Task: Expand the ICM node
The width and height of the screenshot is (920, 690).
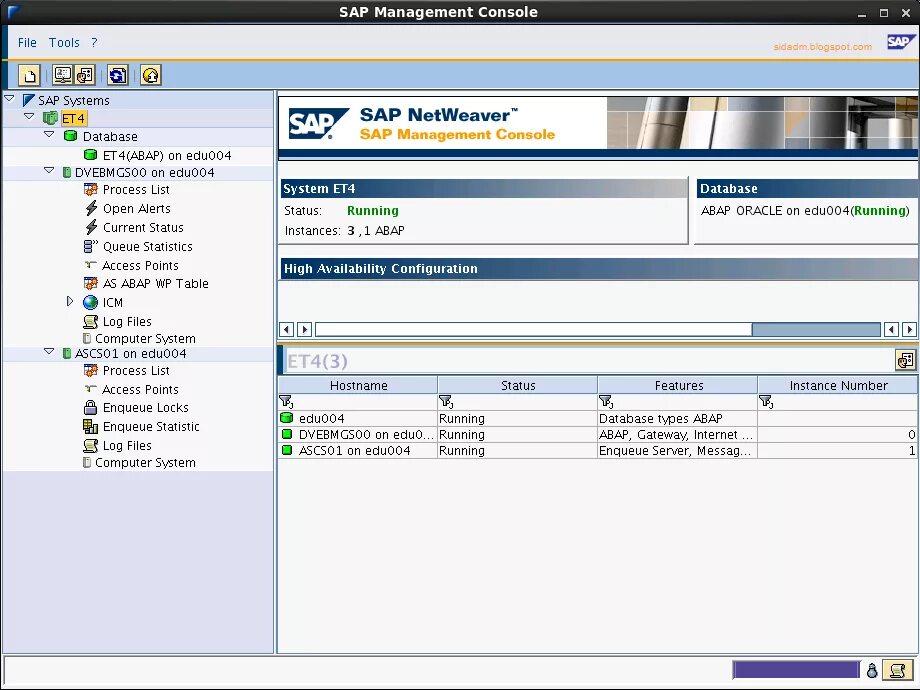Action: point(70,301)
